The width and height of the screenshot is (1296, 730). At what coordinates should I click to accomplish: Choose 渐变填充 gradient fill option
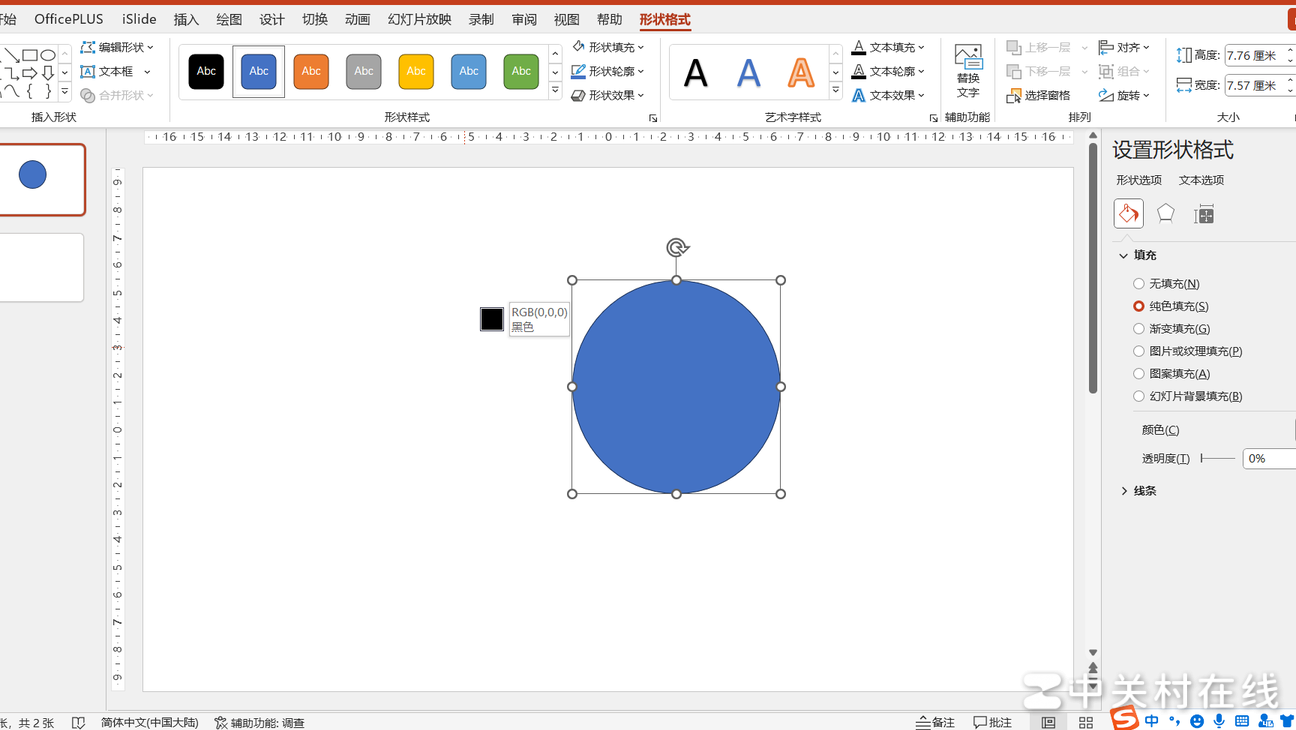[1139, 329]
